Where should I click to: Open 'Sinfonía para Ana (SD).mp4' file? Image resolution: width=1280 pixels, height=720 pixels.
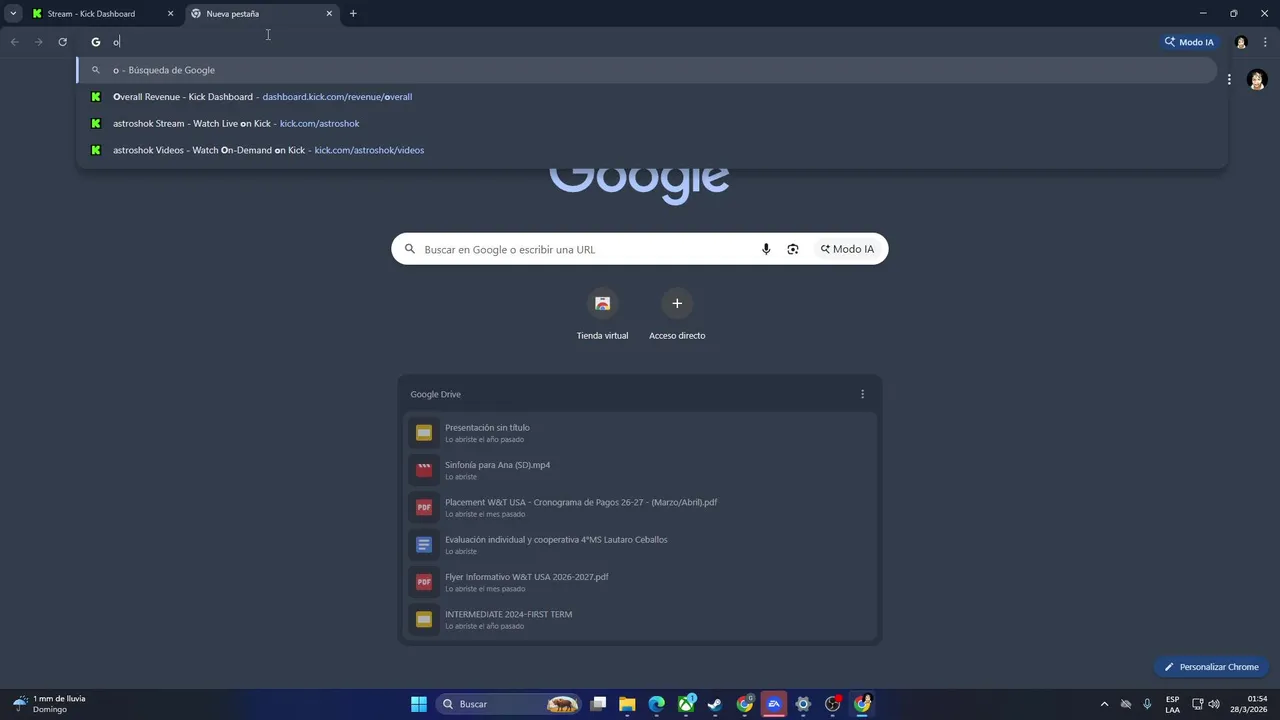(x=640, y=470)
